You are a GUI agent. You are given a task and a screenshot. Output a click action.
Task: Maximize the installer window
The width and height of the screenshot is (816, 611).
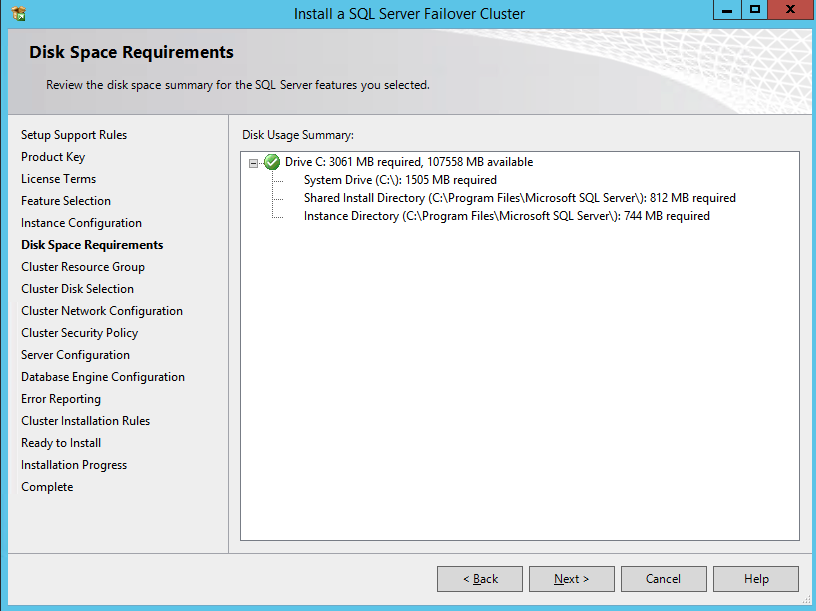tap(755, 10)
